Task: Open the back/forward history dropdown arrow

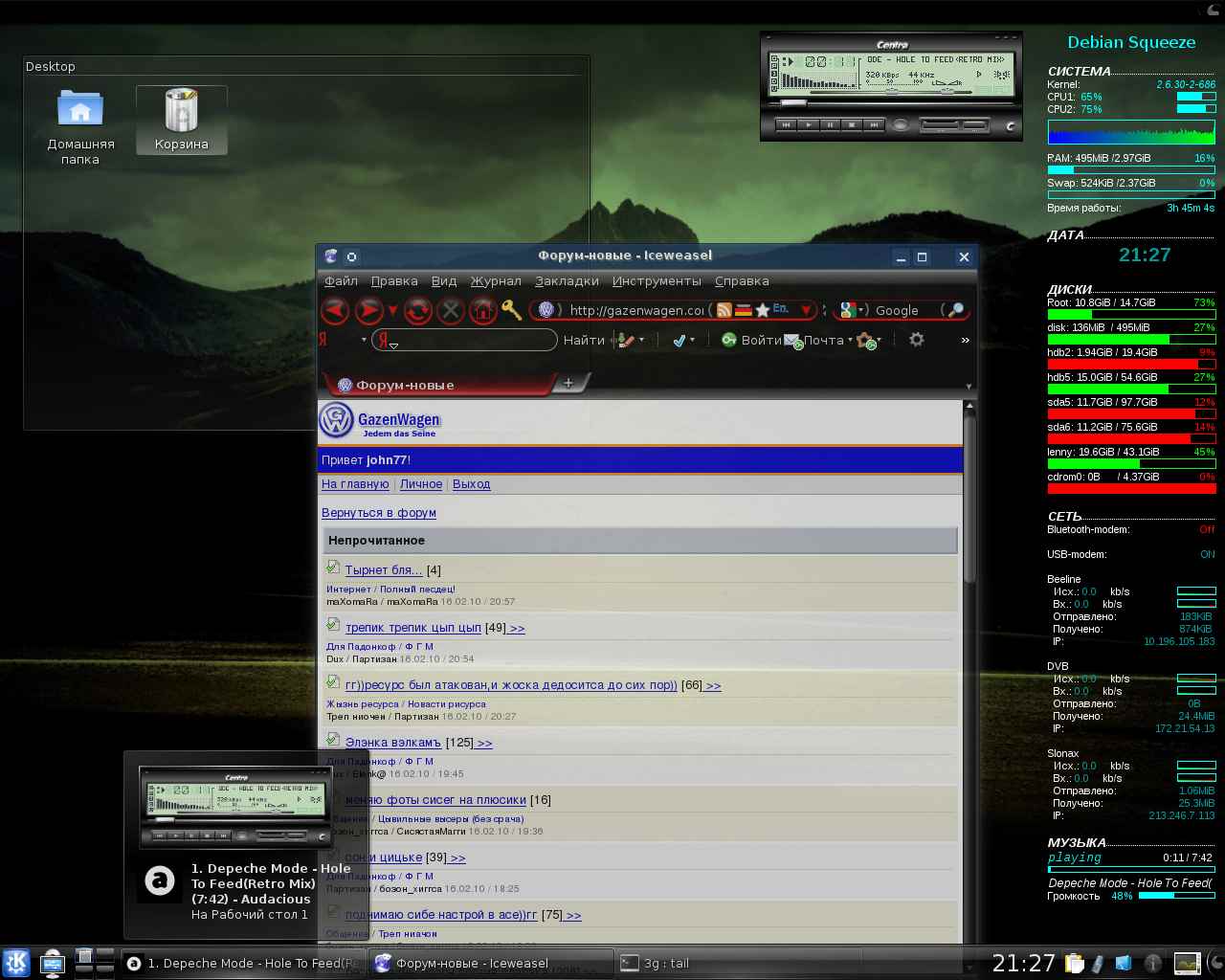Action: click(392, 310)
